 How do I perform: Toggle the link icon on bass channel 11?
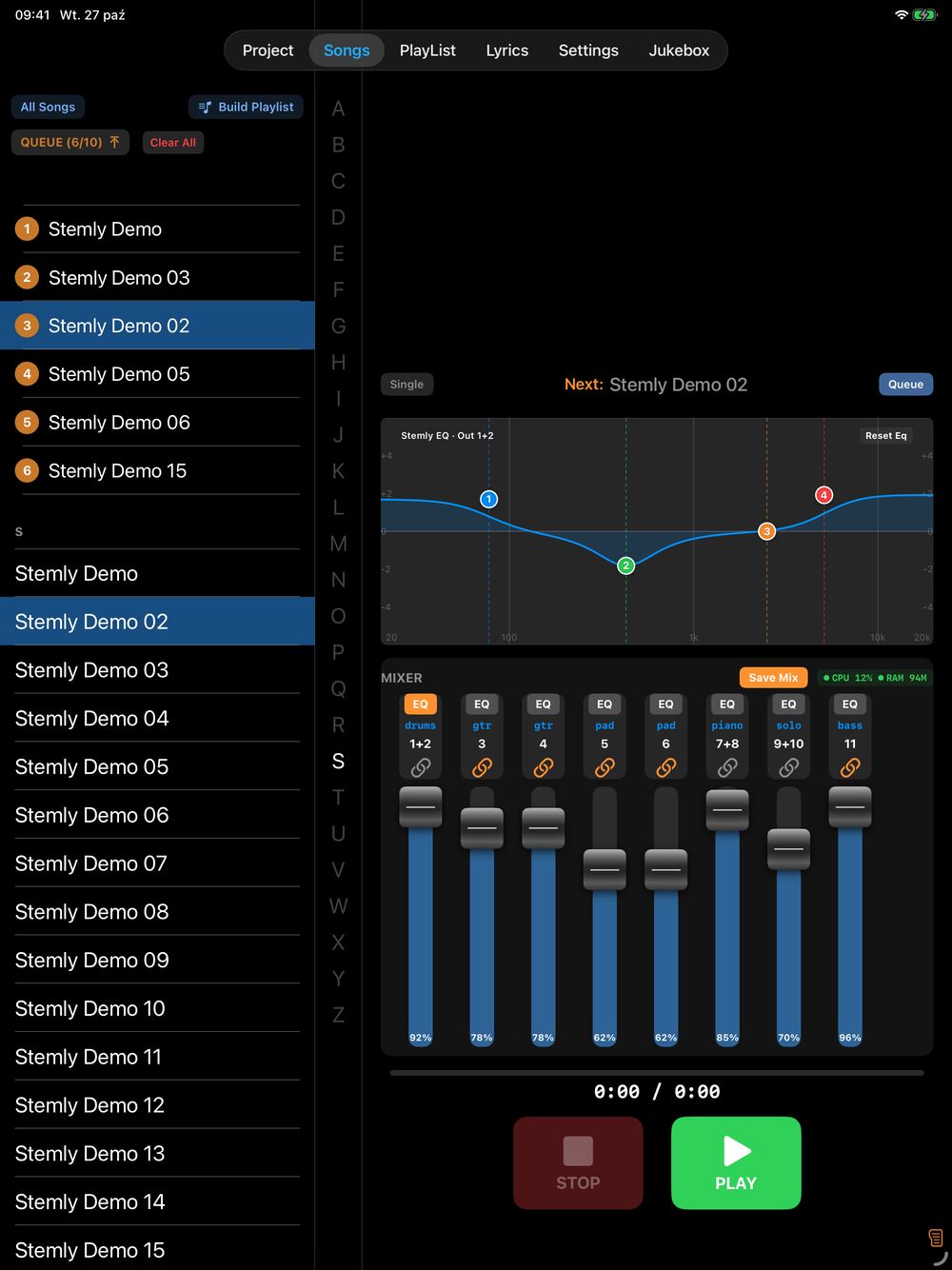[x=850, y=767]
